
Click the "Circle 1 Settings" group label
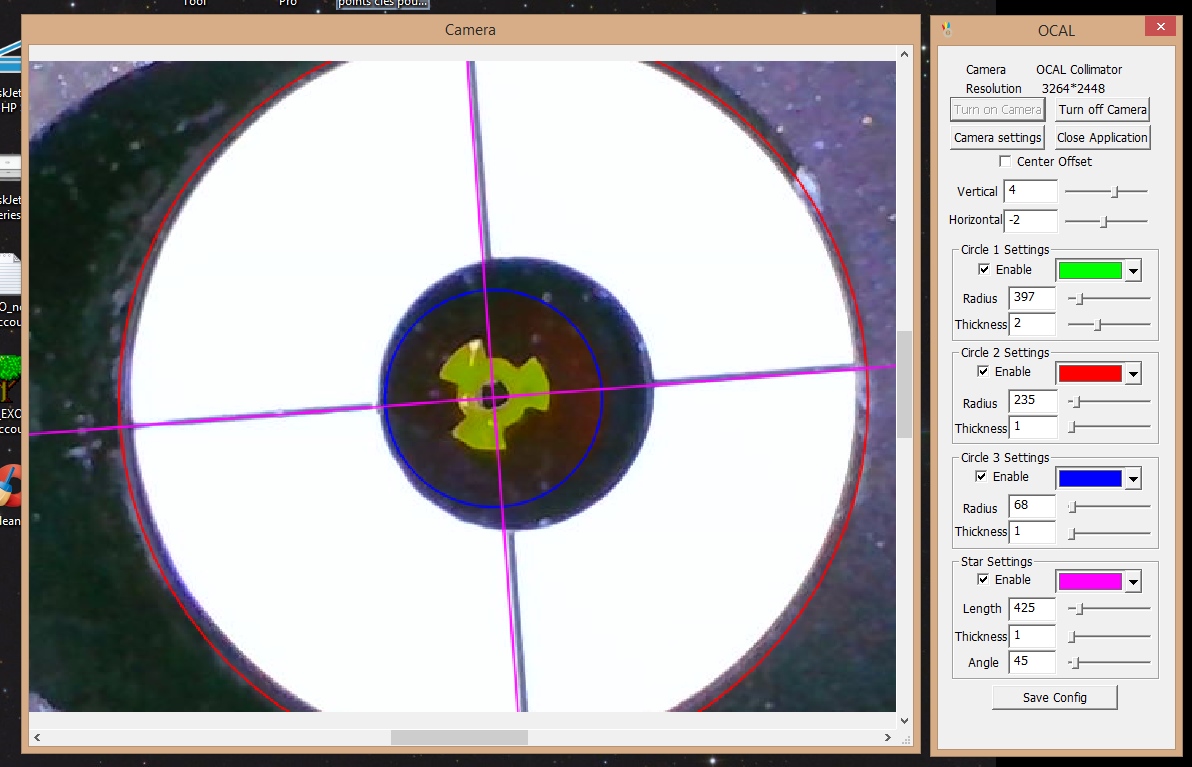1004,249
